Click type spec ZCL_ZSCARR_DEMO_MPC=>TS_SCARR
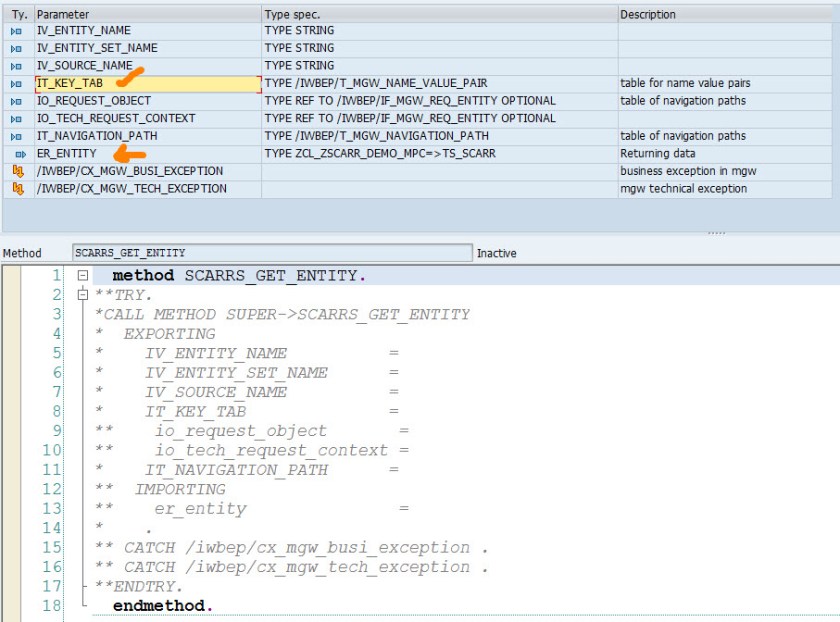 coord(380,154)
